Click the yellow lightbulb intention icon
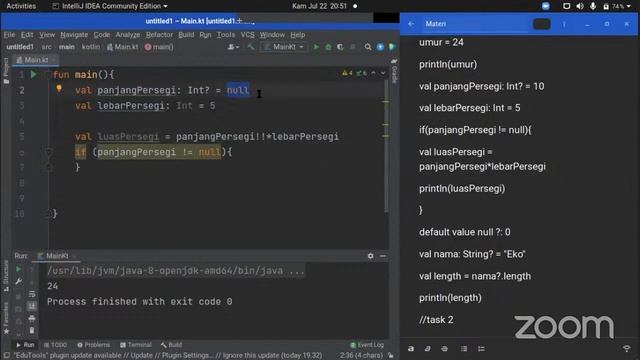Image resolution: width=640 pixels, height=360 pixels. pyautogui.click(x=59, y=88)
